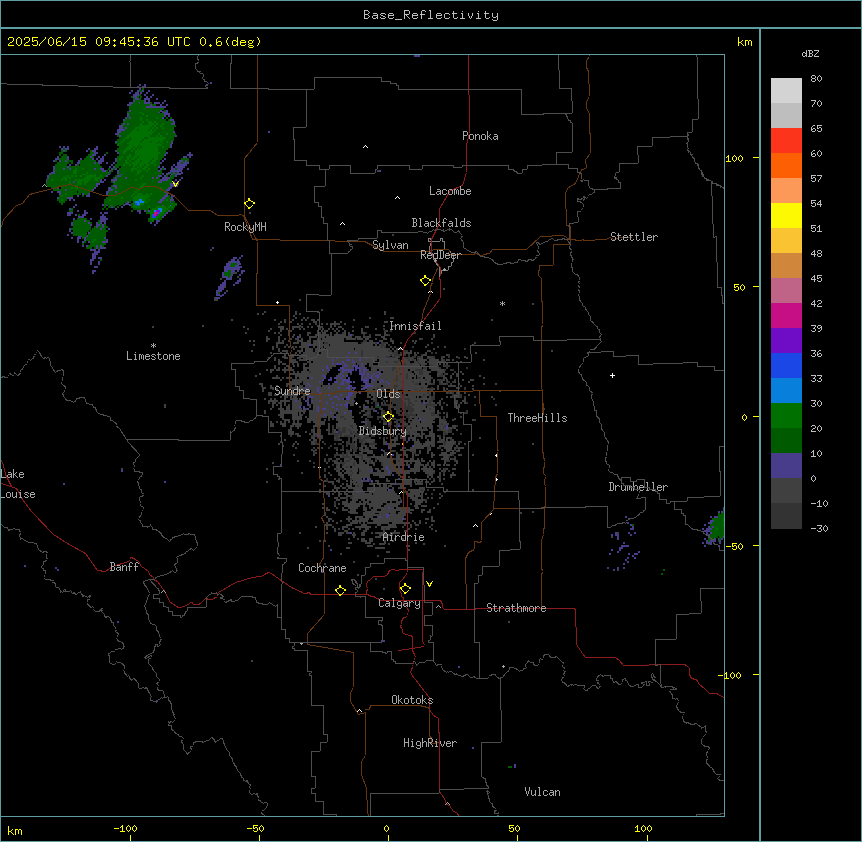
Task: Click the asterisk marker above Limestone
Action: [153, 346]
